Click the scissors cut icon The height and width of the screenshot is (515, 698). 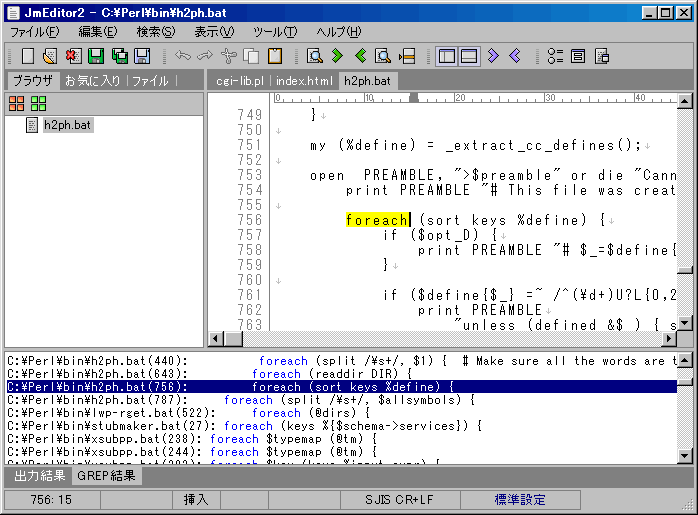pos(229,56)
